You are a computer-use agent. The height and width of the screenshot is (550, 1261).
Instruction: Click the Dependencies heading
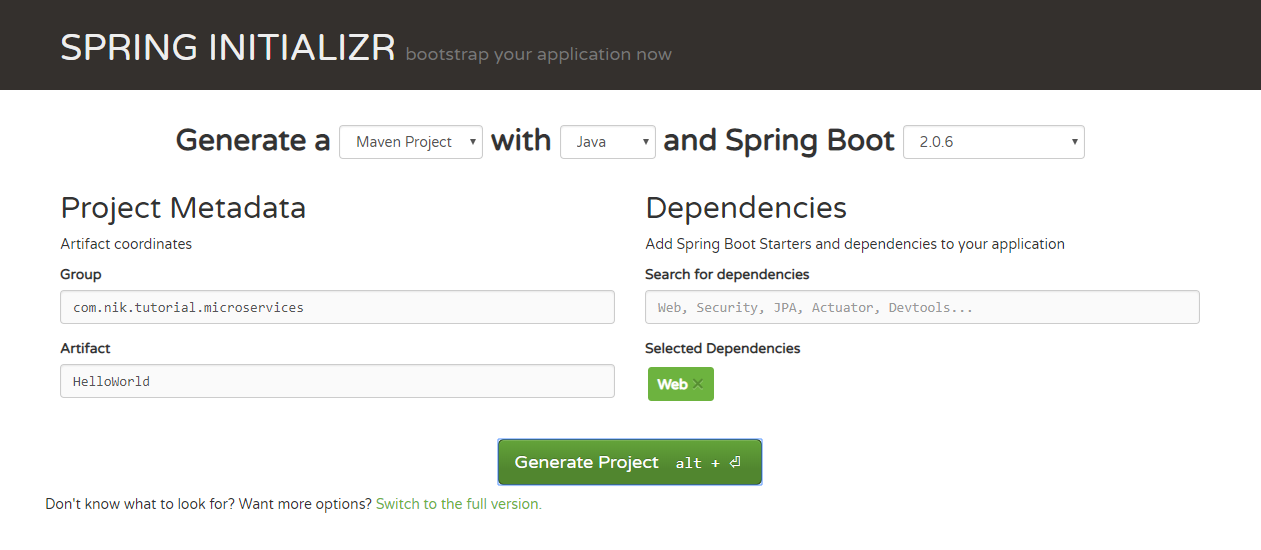point(746,208)
